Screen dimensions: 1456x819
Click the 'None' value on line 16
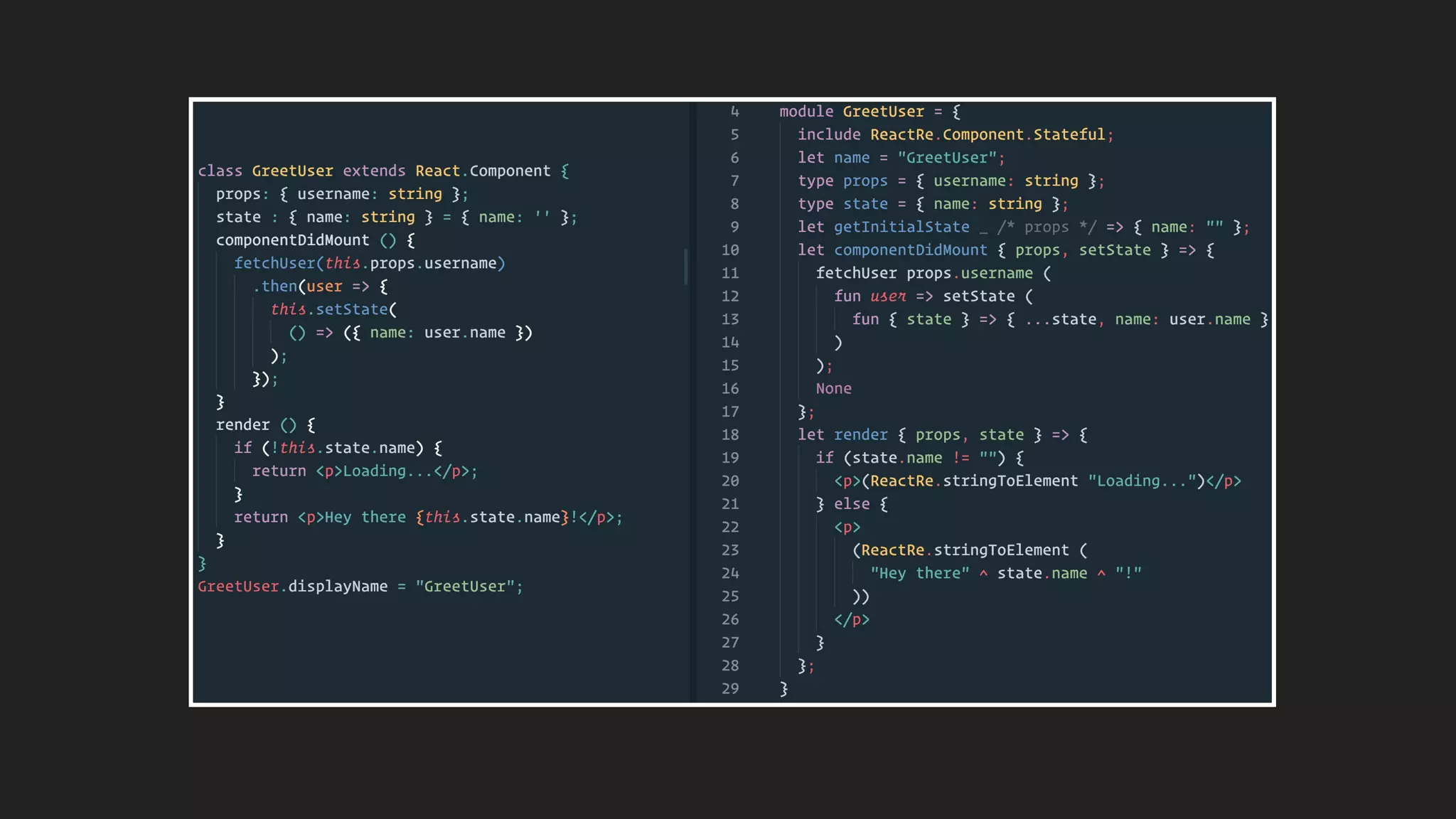point(833,389)
